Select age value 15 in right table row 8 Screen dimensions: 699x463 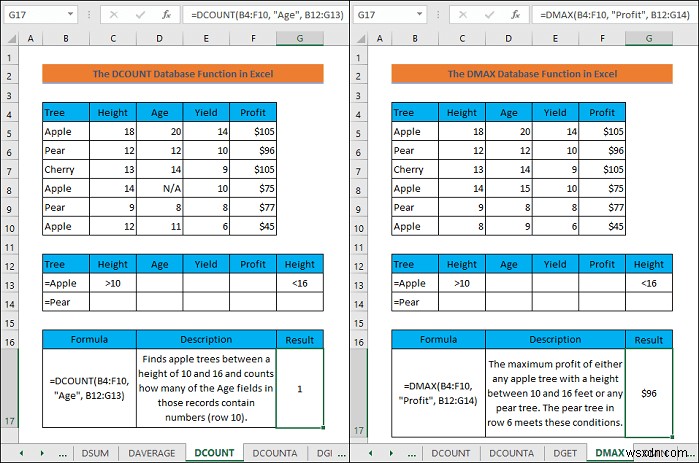tap(509, 188)
